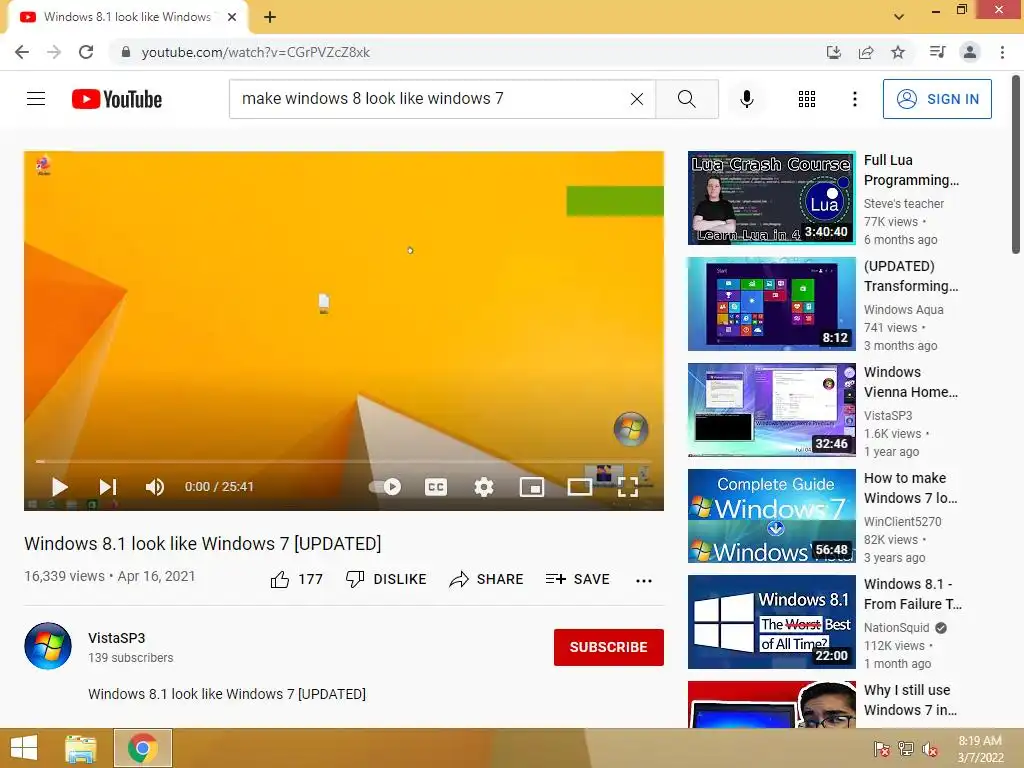SUBSCRIBE to the VistaSP3 channel

click(609, 647)
